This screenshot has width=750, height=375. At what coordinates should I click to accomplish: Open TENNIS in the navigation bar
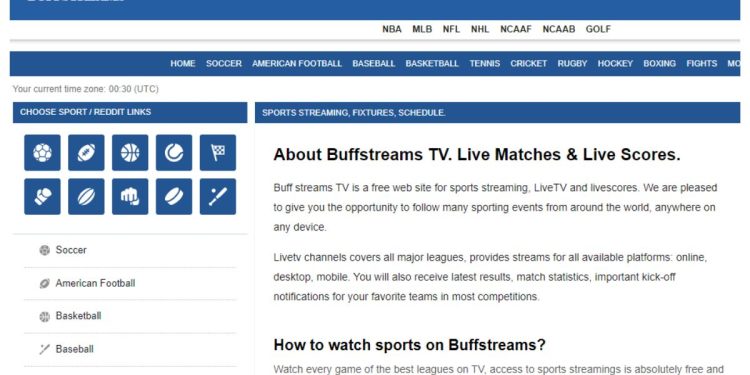(485, 64)
